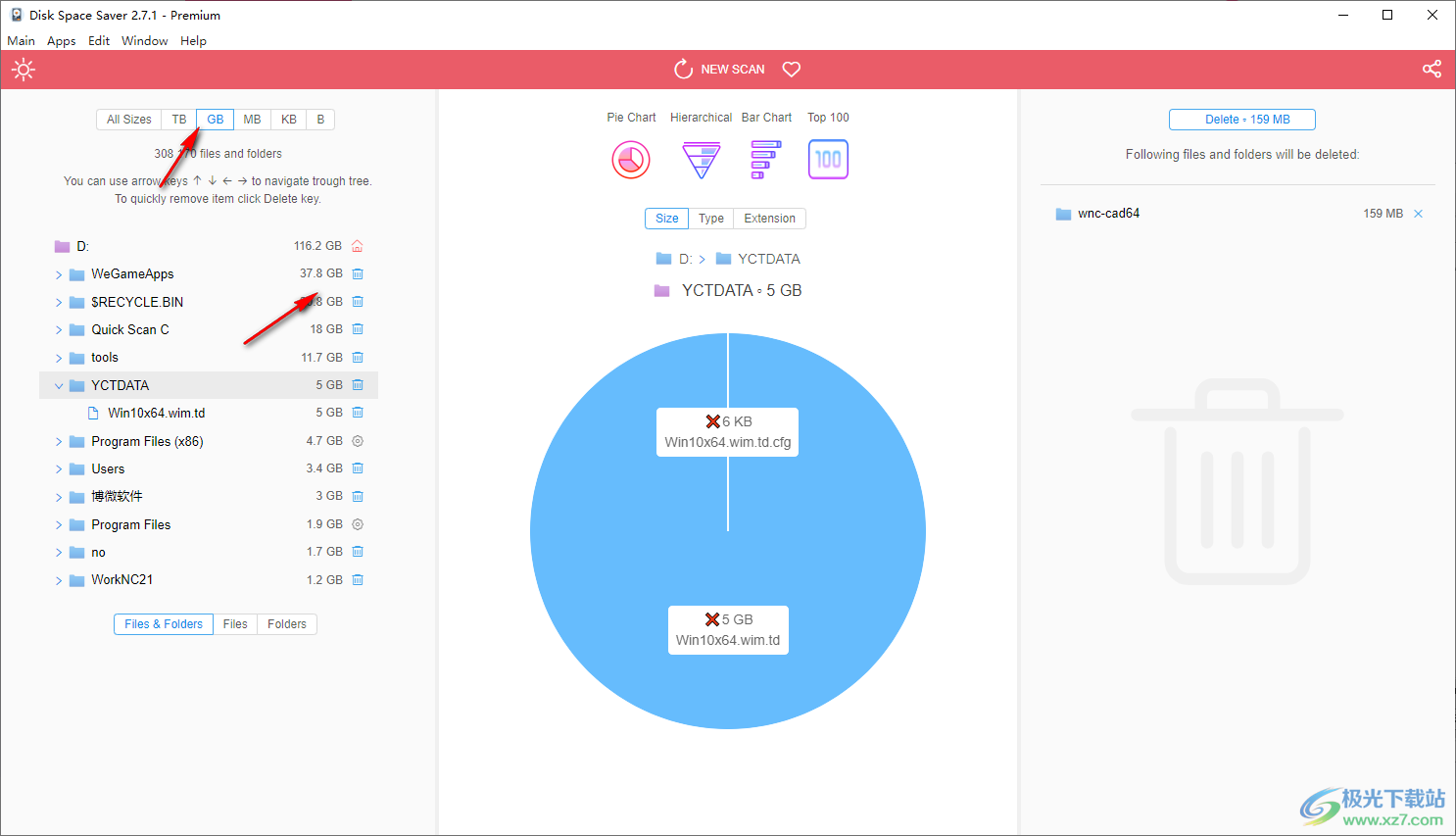
Task: Collapse the YCTDATA folder
Action: (59, 386)
